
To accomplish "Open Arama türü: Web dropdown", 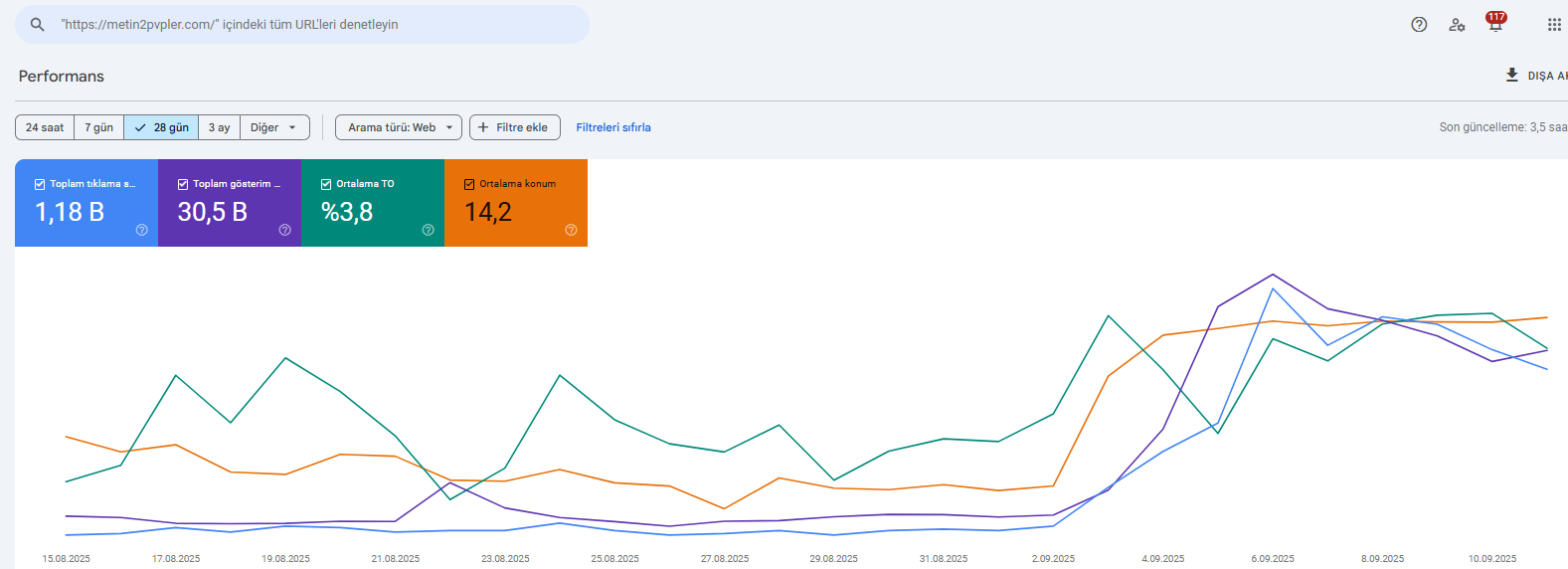I will (x=399, y=127).
